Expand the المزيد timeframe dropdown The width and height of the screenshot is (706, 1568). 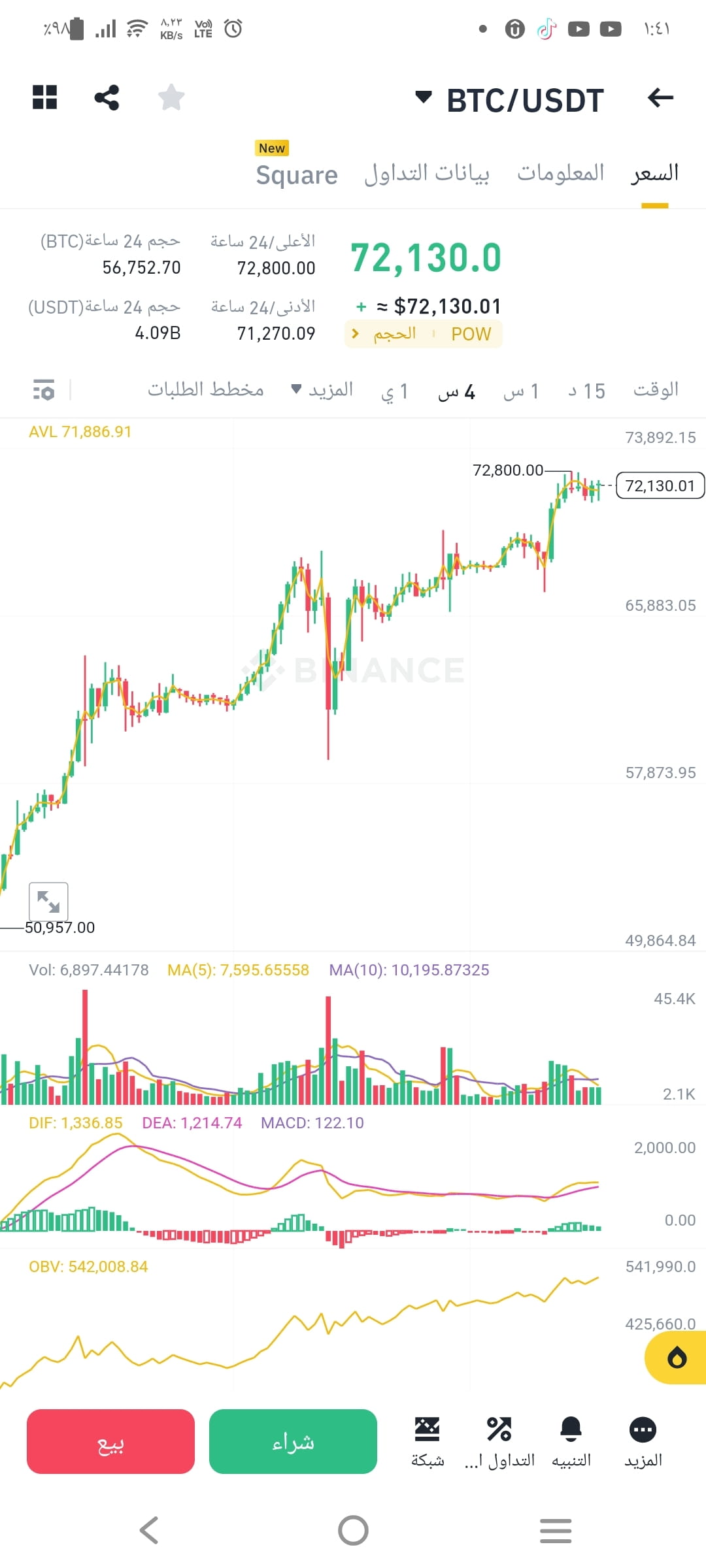coord(322,390)
